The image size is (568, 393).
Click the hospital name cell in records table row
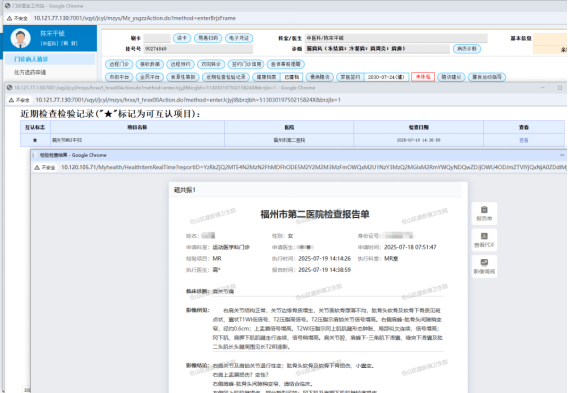289,140
